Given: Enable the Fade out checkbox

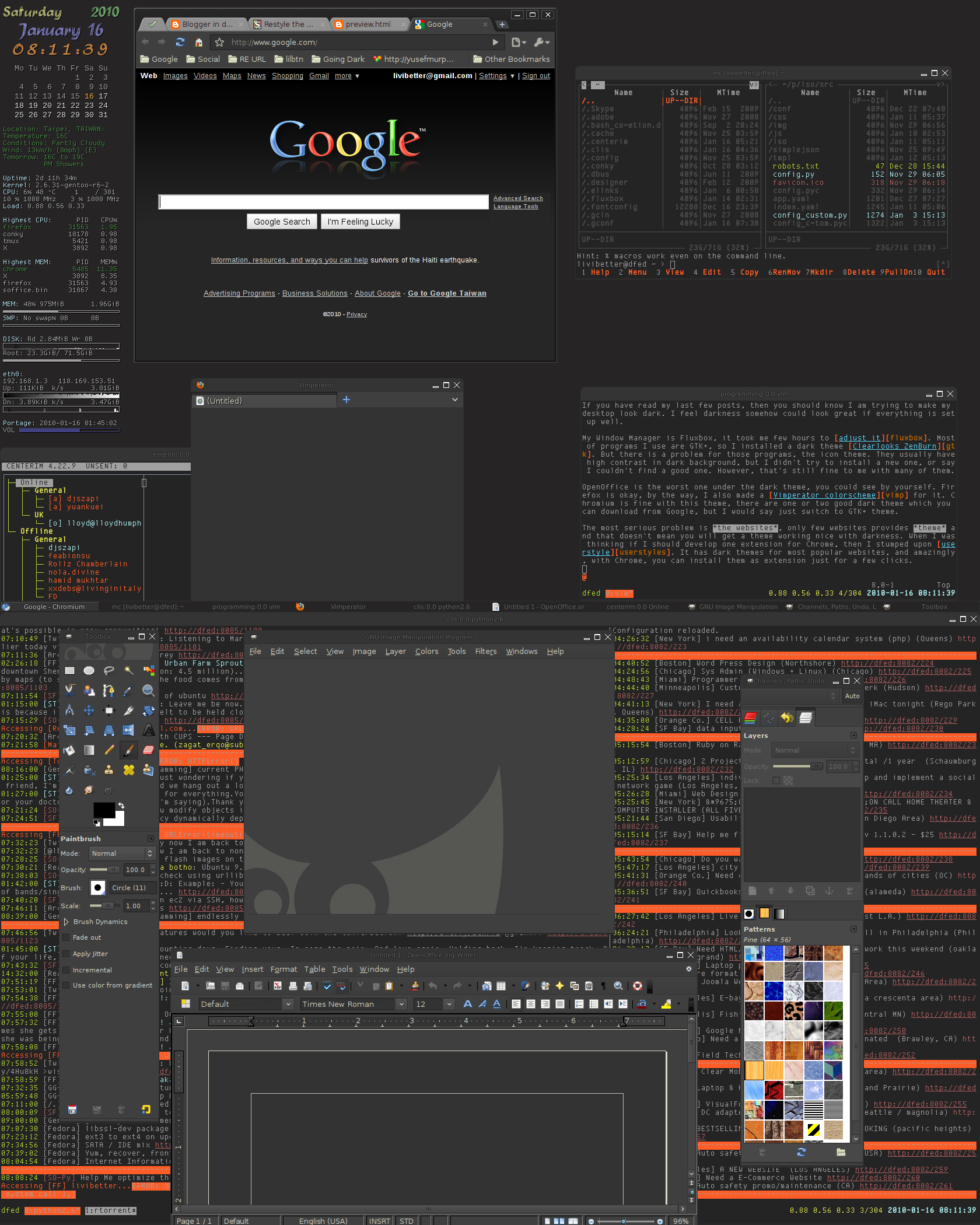Looking at the screenshot, I should click(65, 937).
